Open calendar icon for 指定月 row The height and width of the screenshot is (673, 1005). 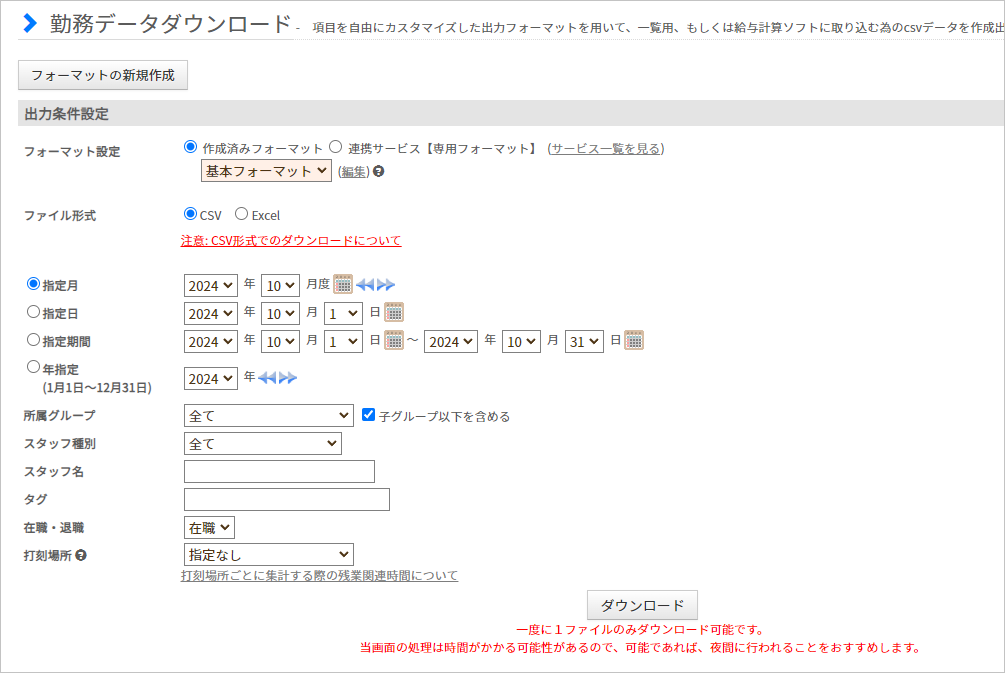[x=343, y=284]
